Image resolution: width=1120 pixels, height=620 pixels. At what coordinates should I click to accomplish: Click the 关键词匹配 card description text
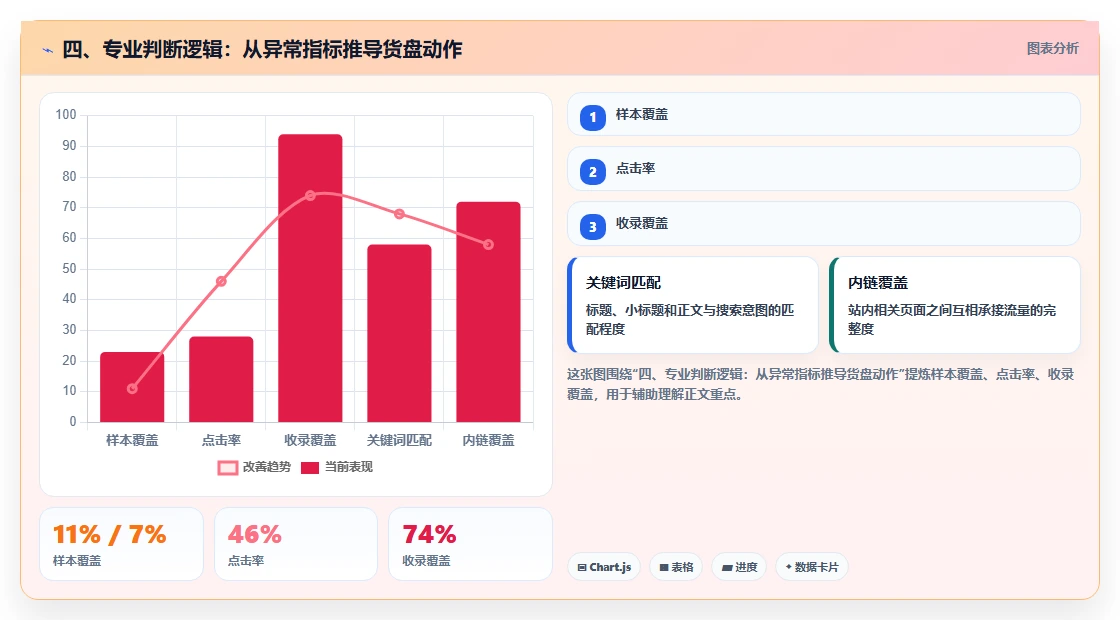click(690, 320)
